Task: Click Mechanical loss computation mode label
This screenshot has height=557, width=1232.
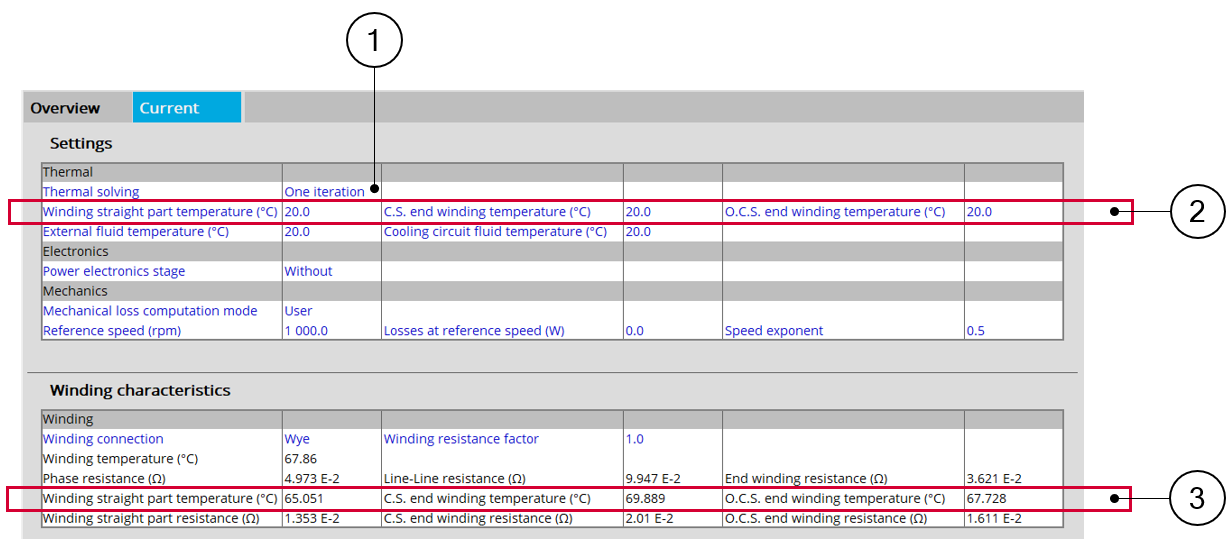Action: click(x=150, y=311)
